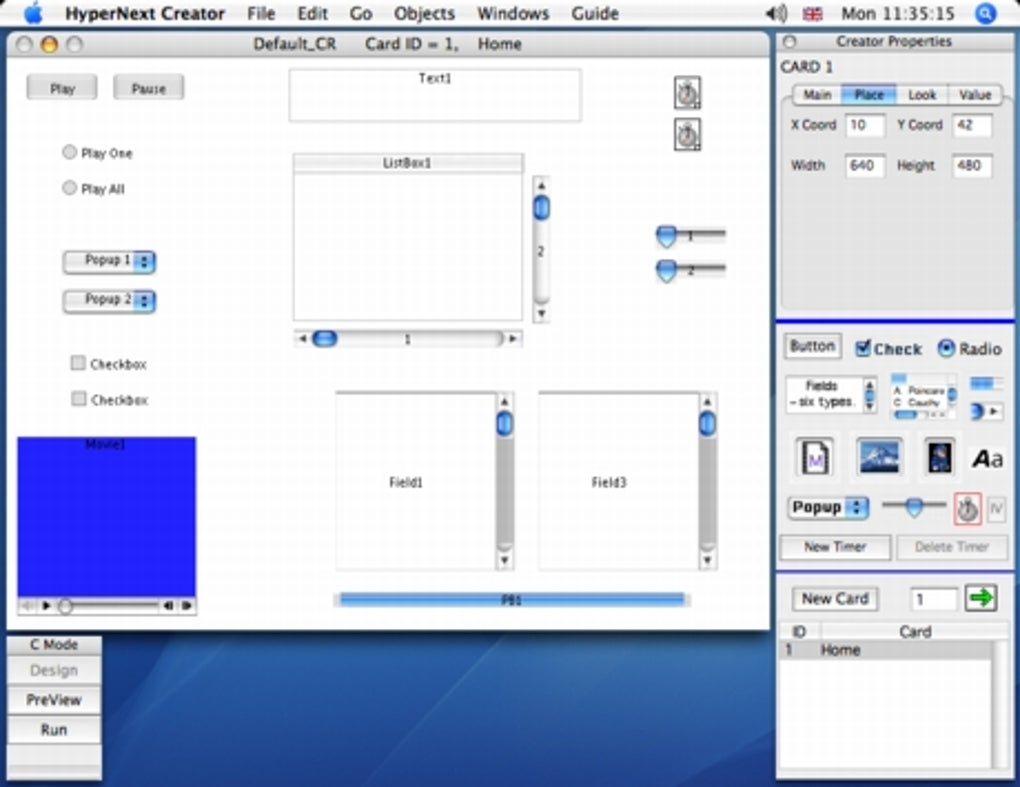Click slider 2 thumb on the card
The width and height of the screenshot is (1020, 787).
[667, 271]
